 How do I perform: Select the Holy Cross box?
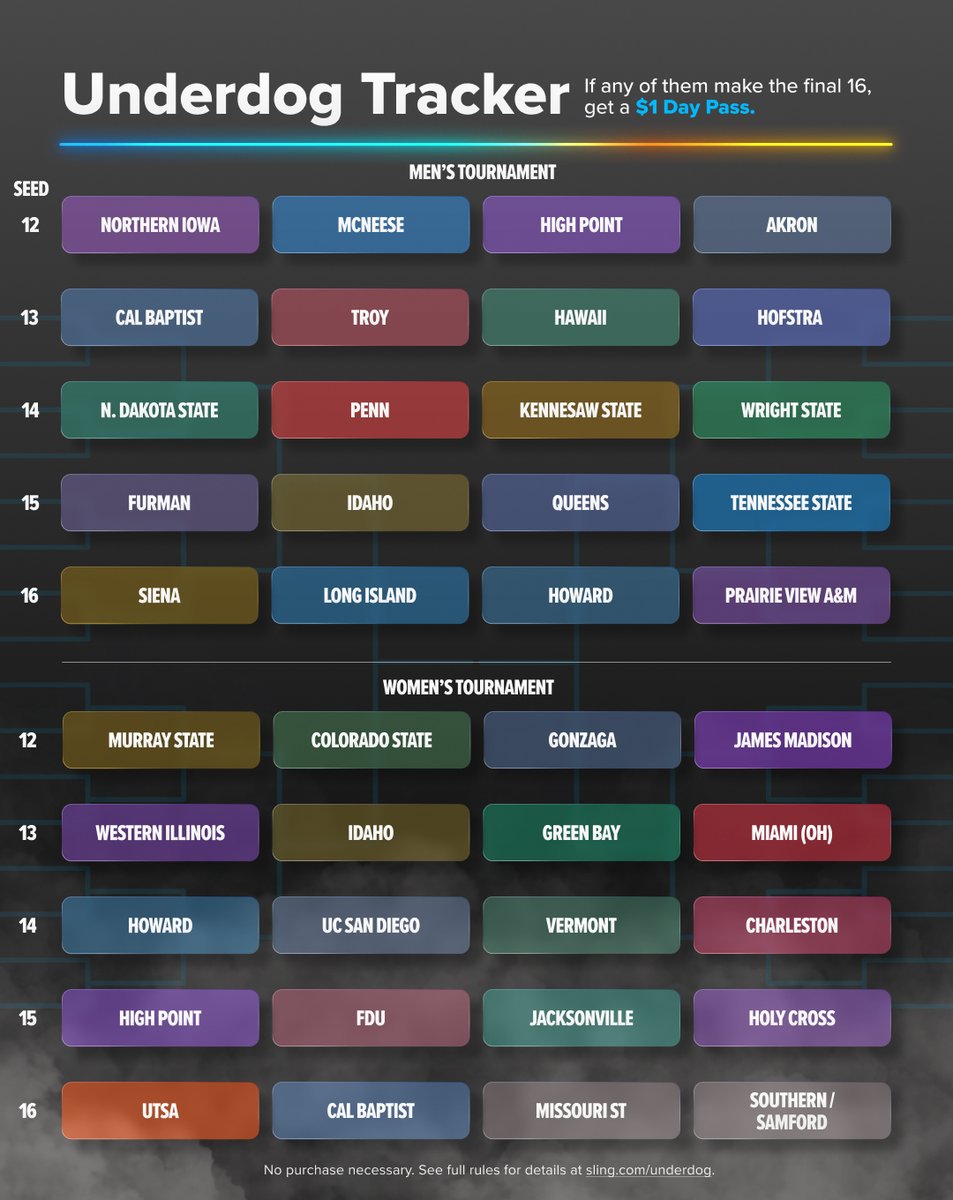[792, 1018]
